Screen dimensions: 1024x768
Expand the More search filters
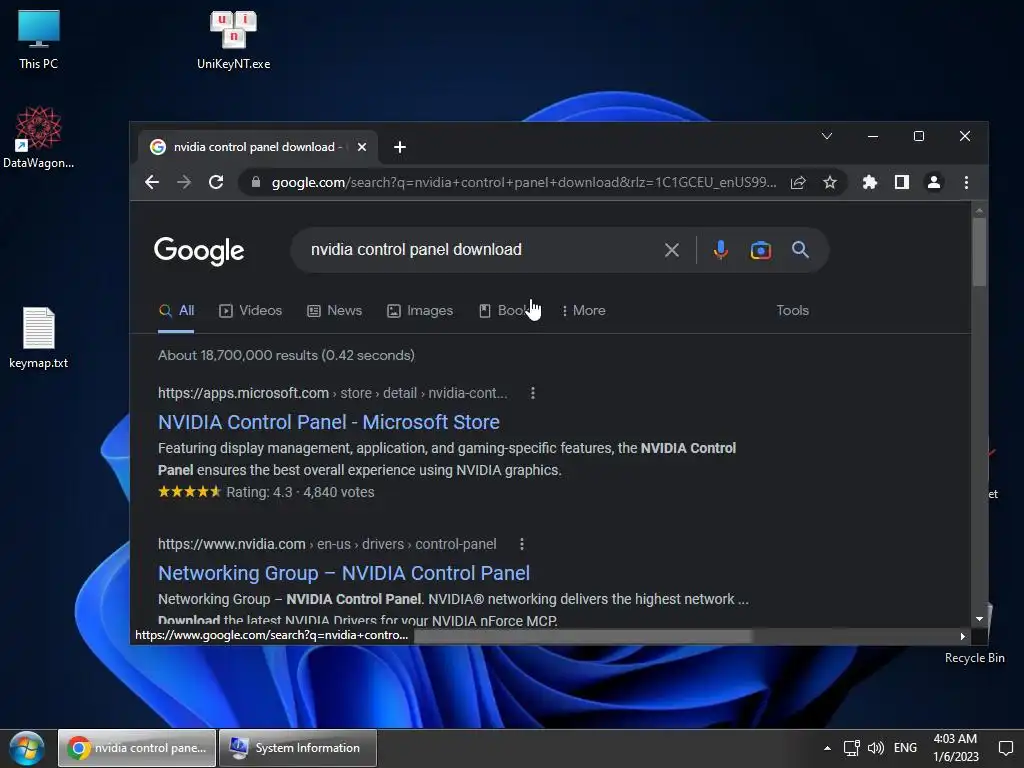click(584, 311)
